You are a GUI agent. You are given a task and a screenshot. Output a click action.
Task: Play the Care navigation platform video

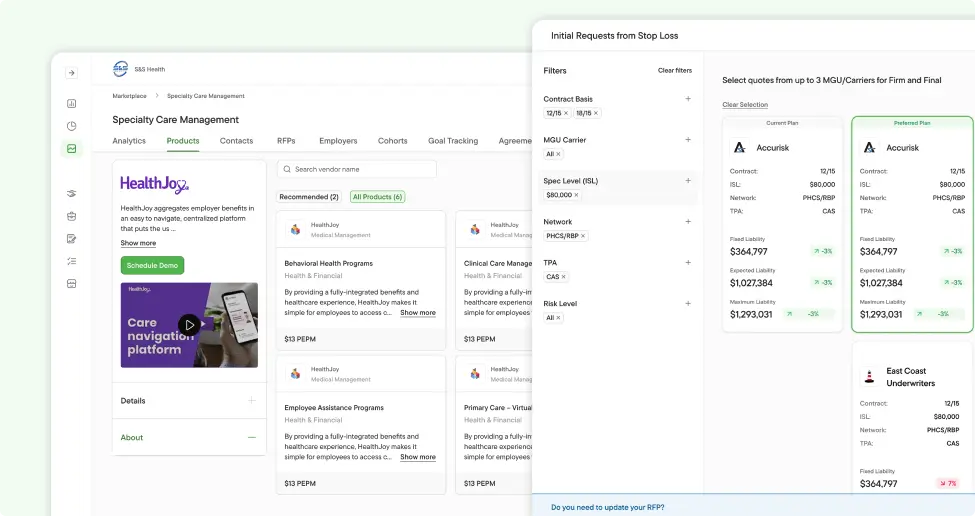coord(189,324)
